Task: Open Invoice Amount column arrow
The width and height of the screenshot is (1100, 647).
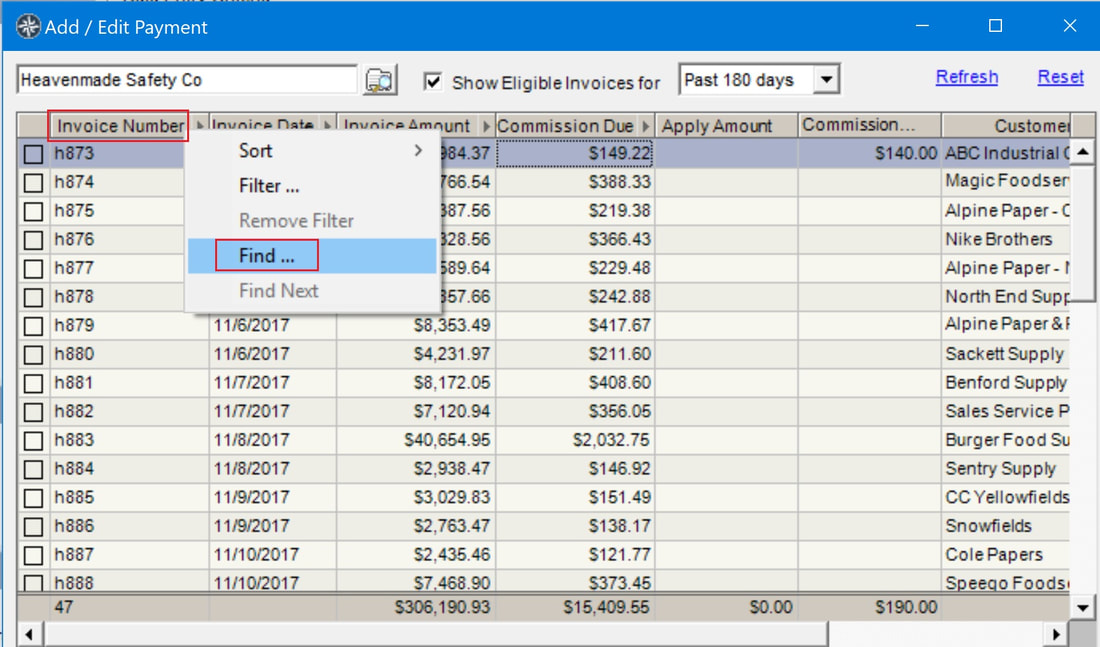Action: point(485,126)
